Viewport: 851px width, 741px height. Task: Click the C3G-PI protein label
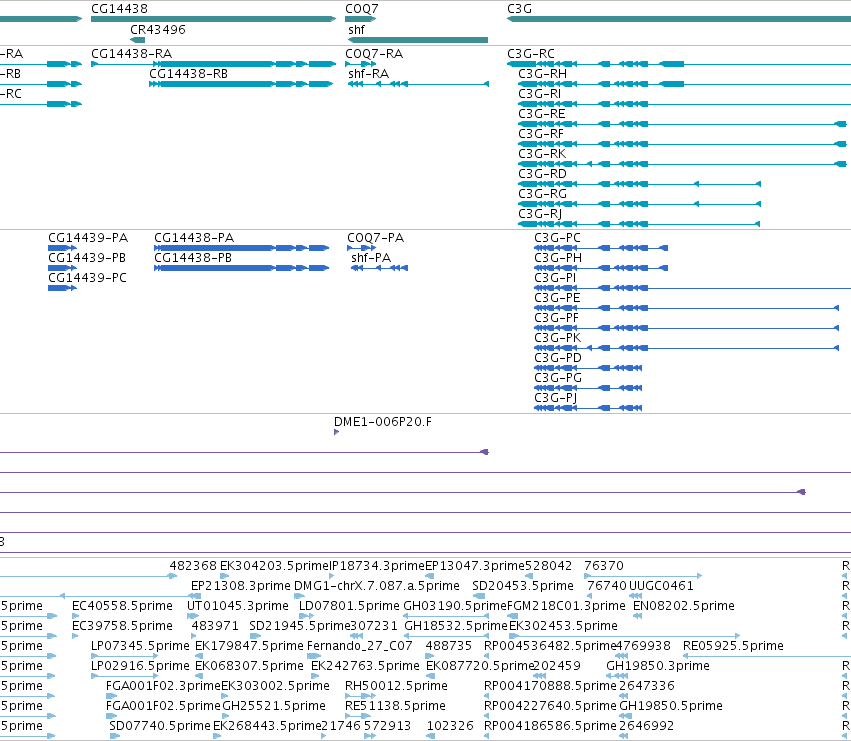pos(555,278)
